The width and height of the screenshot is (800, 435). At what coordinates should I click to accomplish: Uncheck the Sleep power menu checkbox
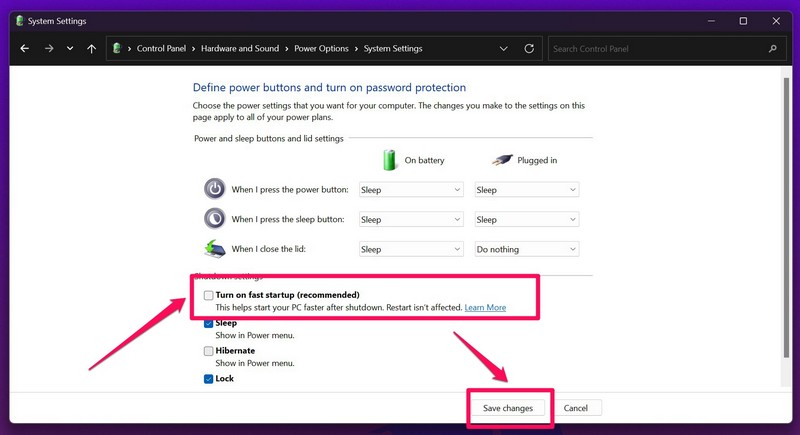[208, 323]
